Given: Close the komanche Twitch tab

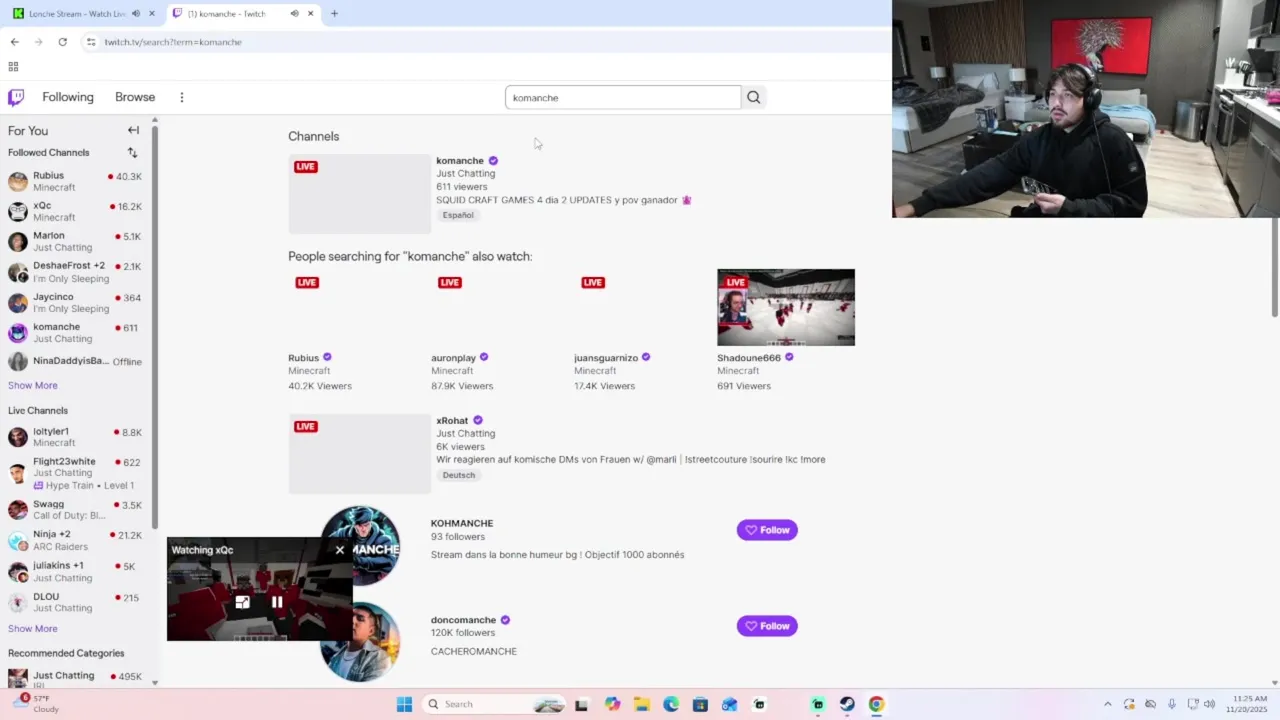Looking at the screenshot, I should point(310,14).
